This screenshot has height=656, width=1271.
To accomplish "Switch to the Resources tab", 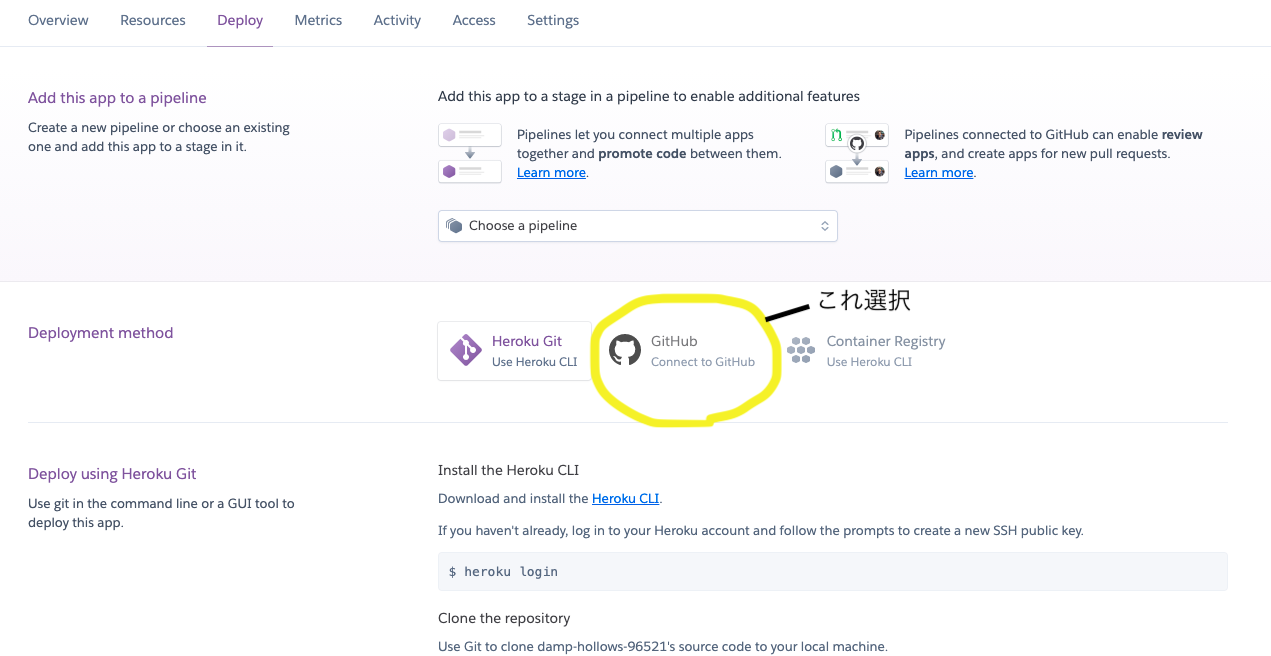I will coord(153,20).
